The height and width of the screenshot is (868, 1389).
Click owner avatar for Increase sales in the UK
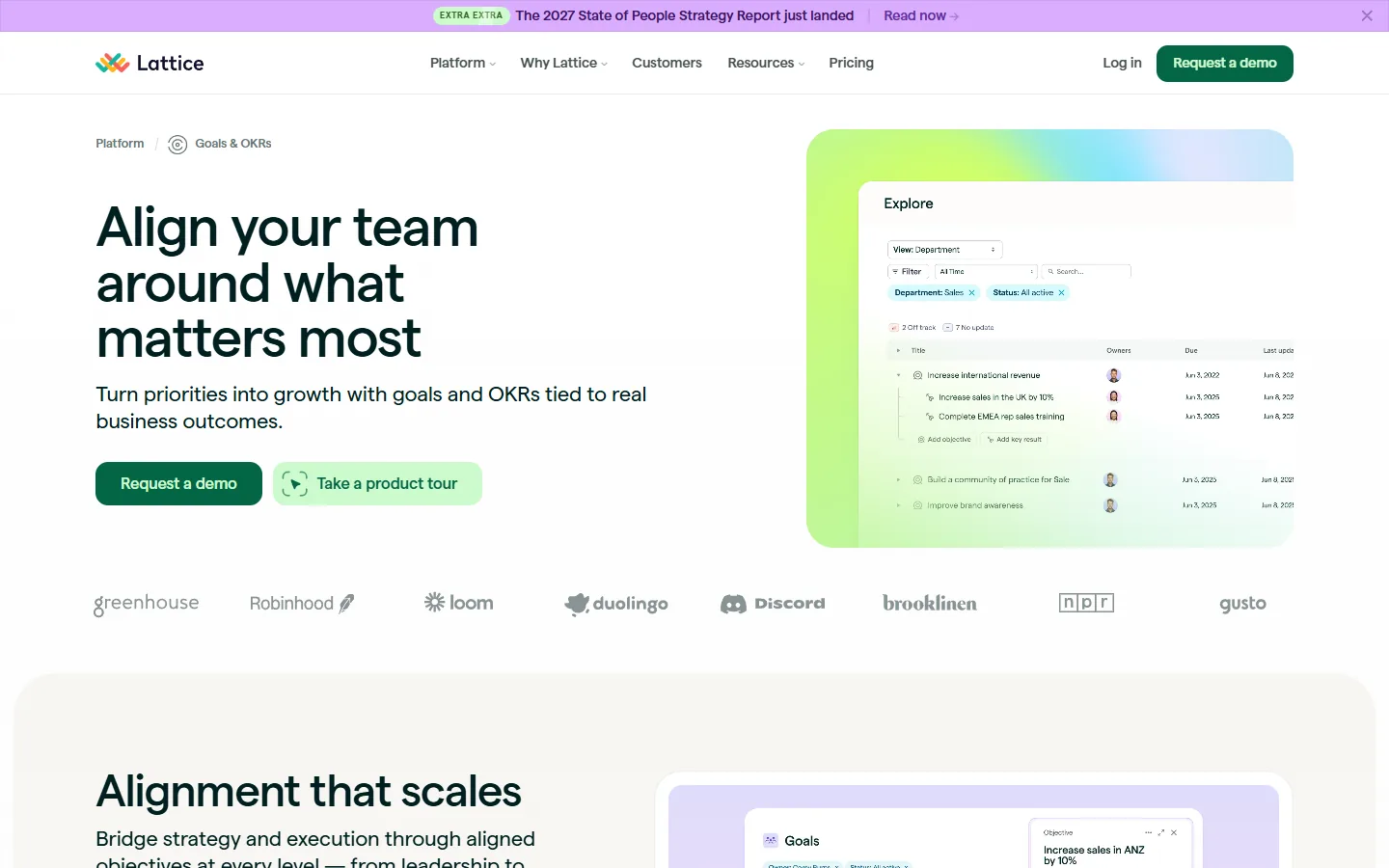pos(1114,396)
